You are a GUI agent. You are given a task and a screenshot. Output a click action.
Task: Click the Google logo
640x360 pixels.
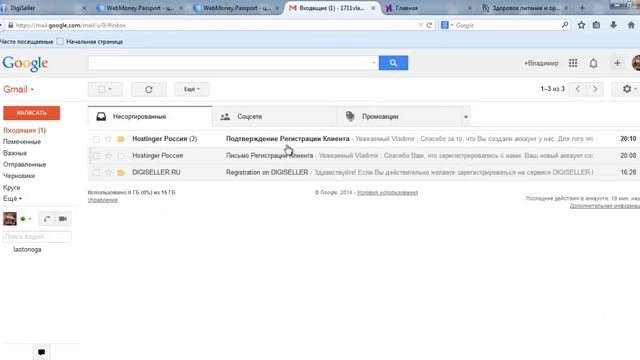25,64
